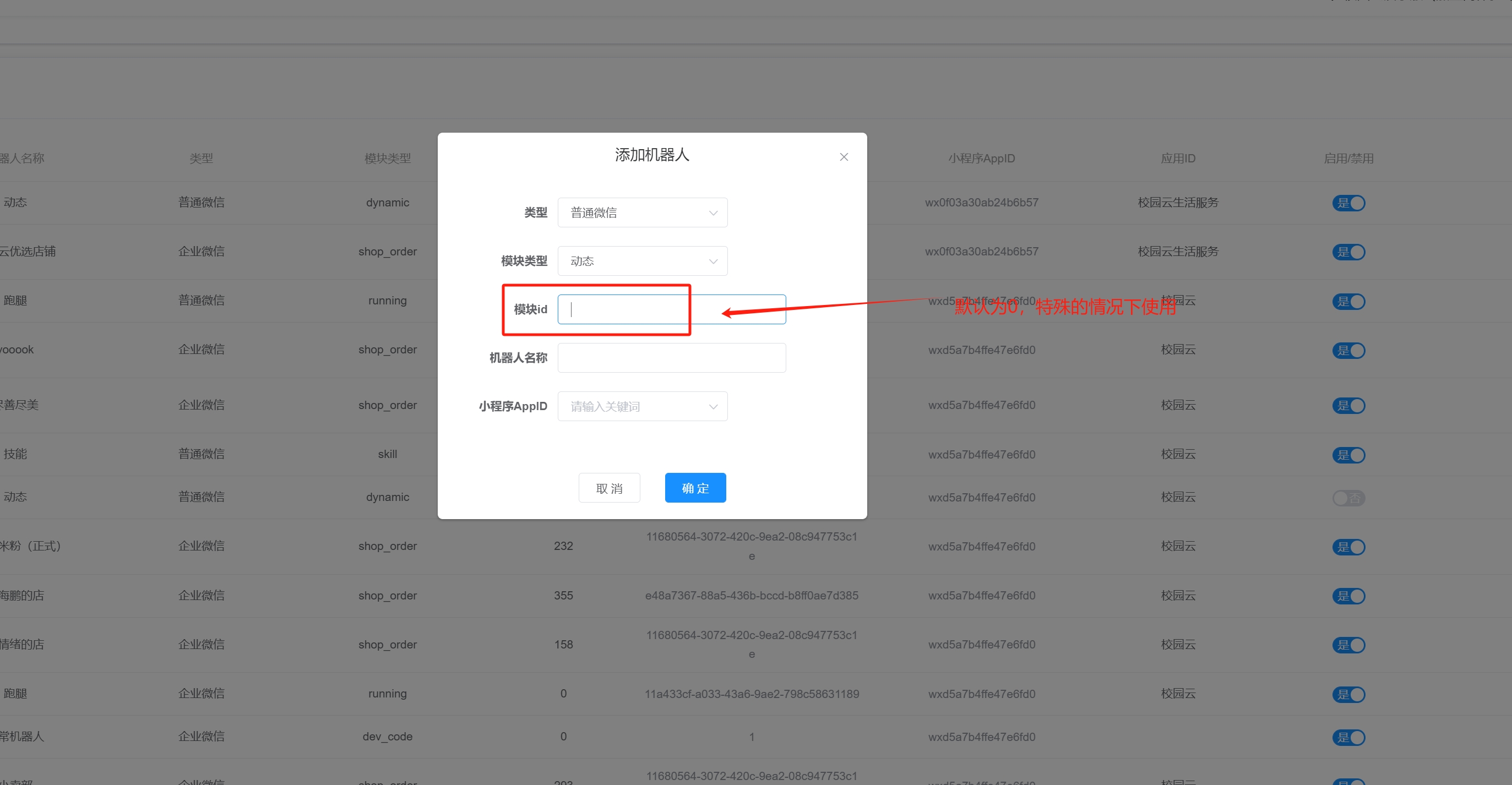Image resolution: width=1512 pixels, height=785 pixels.
Task: Click 情绪的店 robot name
Action: point(21,644)
